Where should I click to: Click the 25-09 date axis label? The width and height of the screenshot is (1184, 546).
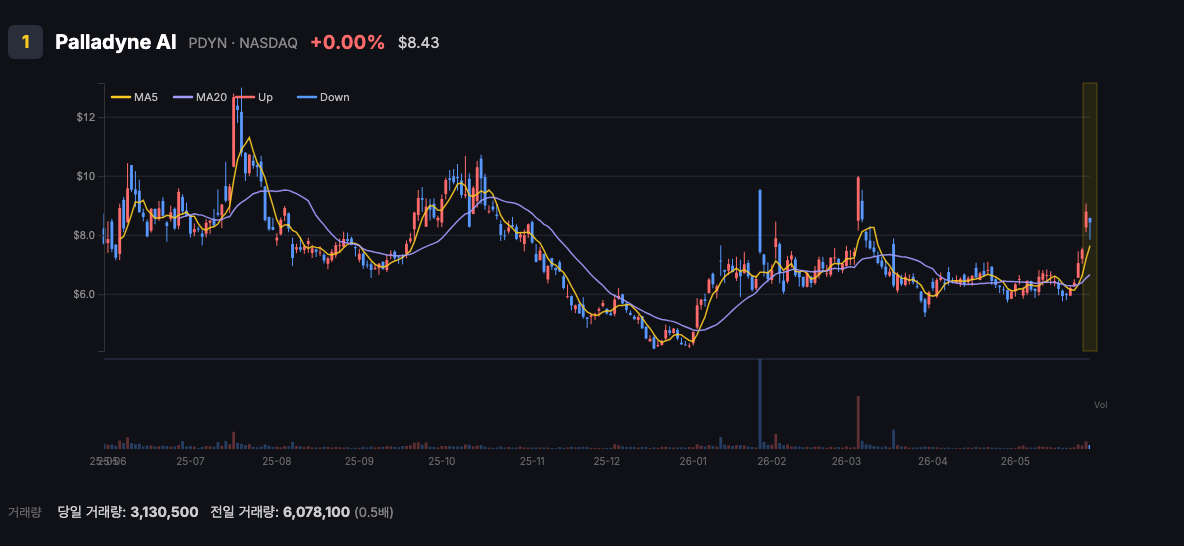[x=359, y=461]
